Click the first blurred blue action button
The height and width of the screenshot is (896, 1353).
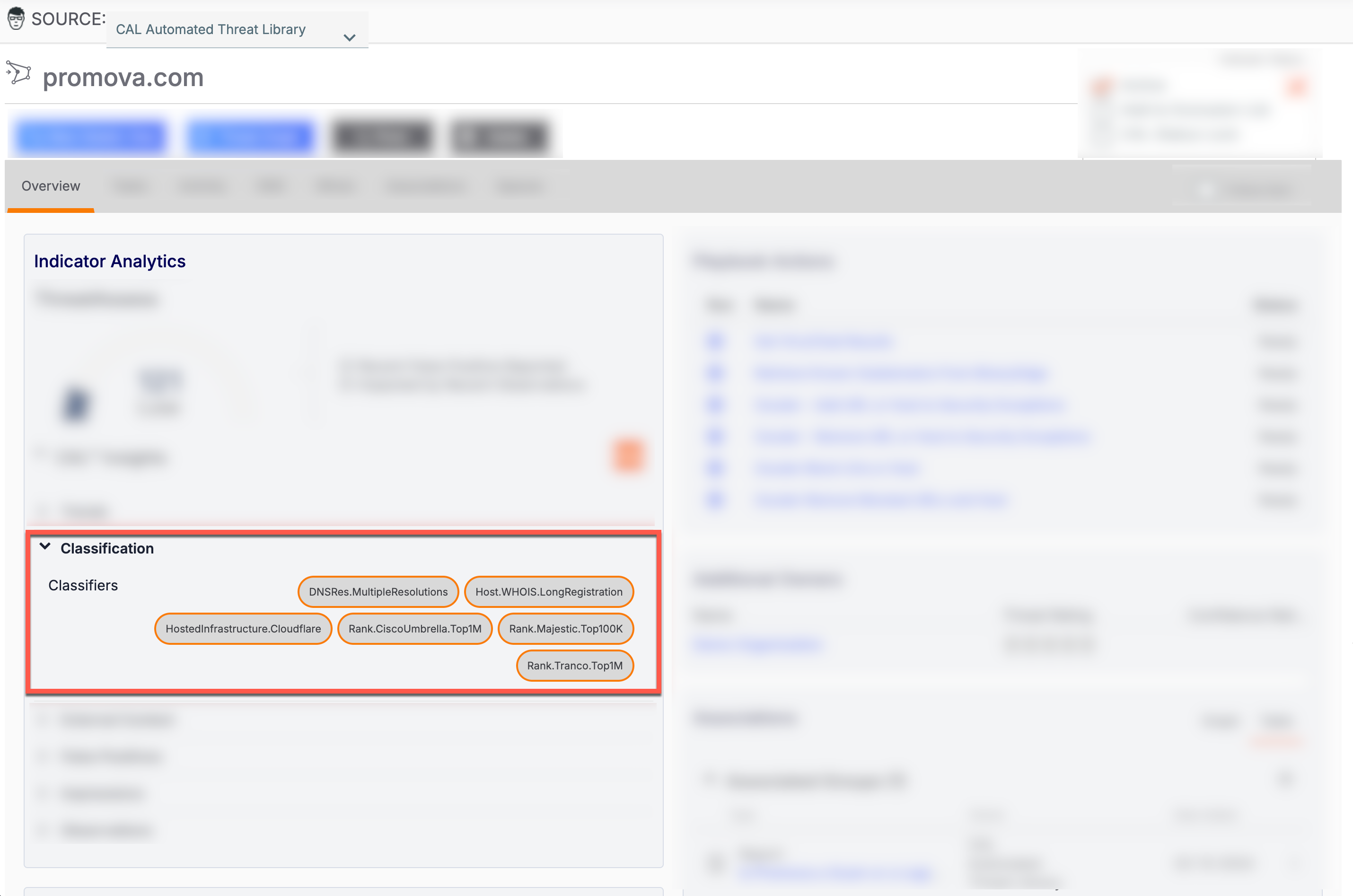pyautogui.click(x=91, y=136)
